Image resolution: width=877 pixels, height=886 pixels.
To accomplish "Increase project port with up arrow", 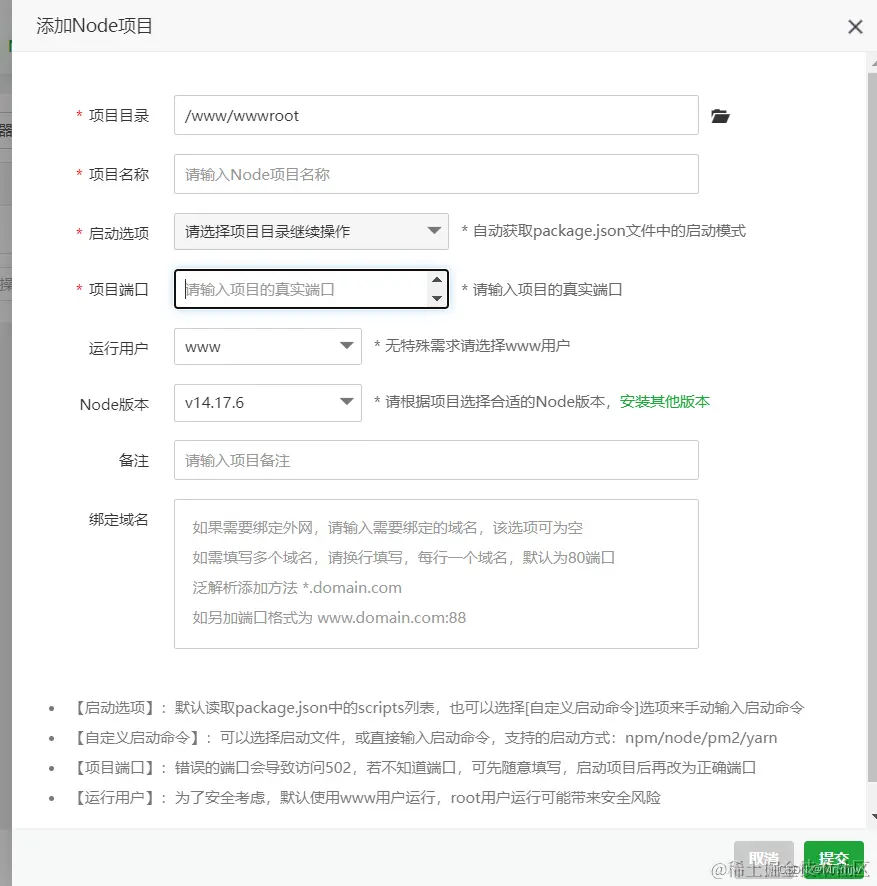I will [x=437, y=280].
